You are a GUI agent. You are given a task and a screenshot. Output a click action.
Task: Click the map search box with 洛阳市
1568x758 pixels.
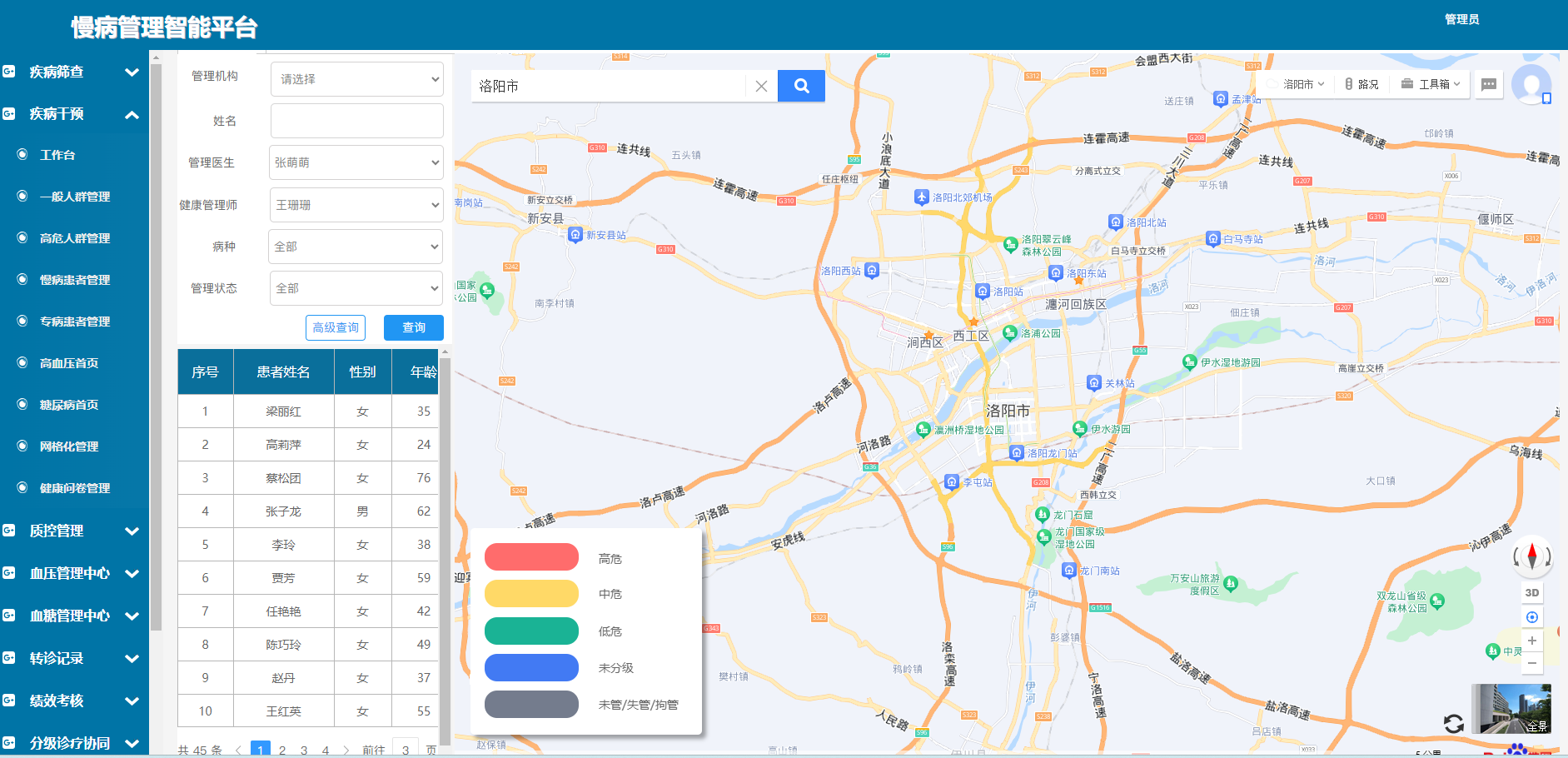608,86
